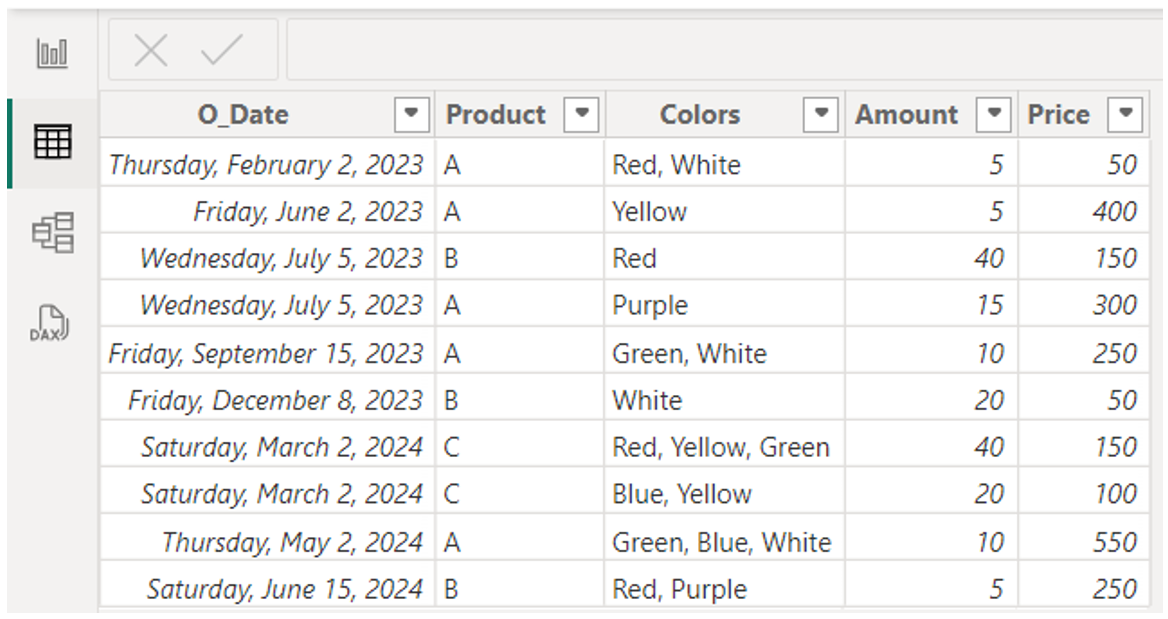Open the Colors column filter dropdown

pyautogui.click(x=821, y=115)
